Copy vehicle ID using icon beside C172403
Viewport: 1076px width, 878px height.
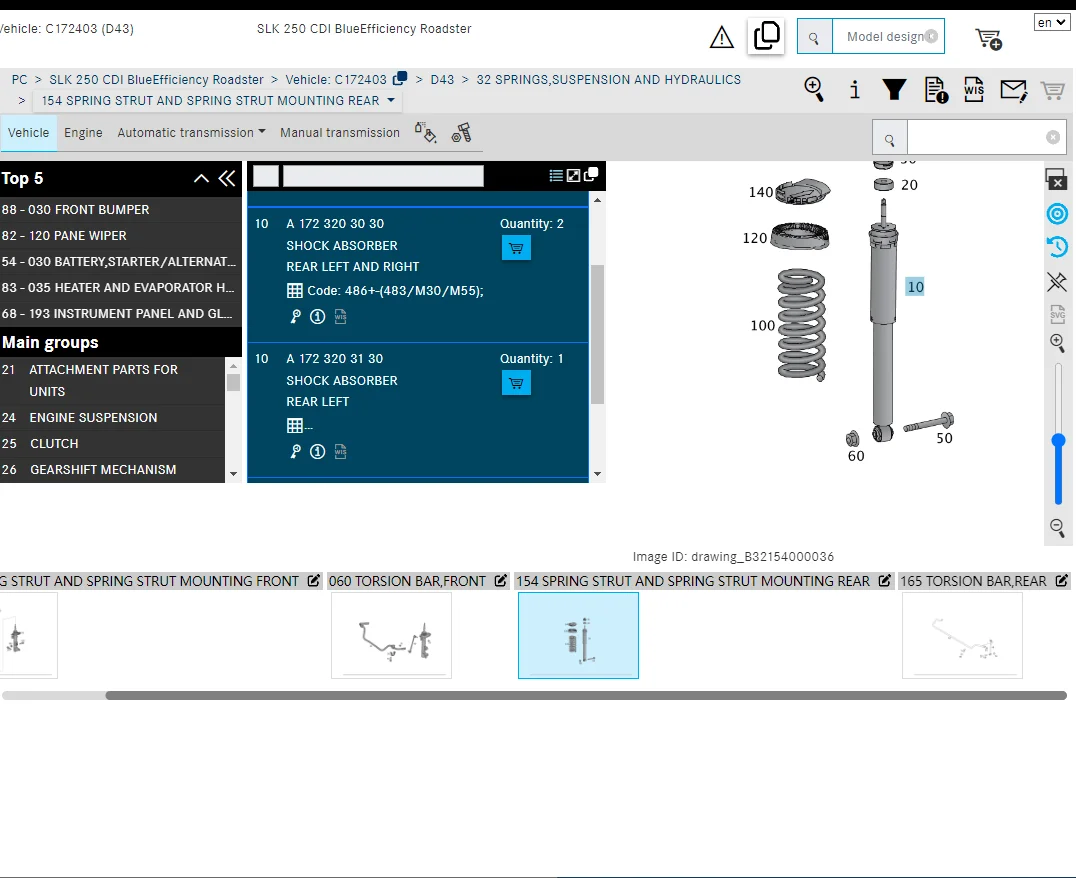tap(399, 78)
